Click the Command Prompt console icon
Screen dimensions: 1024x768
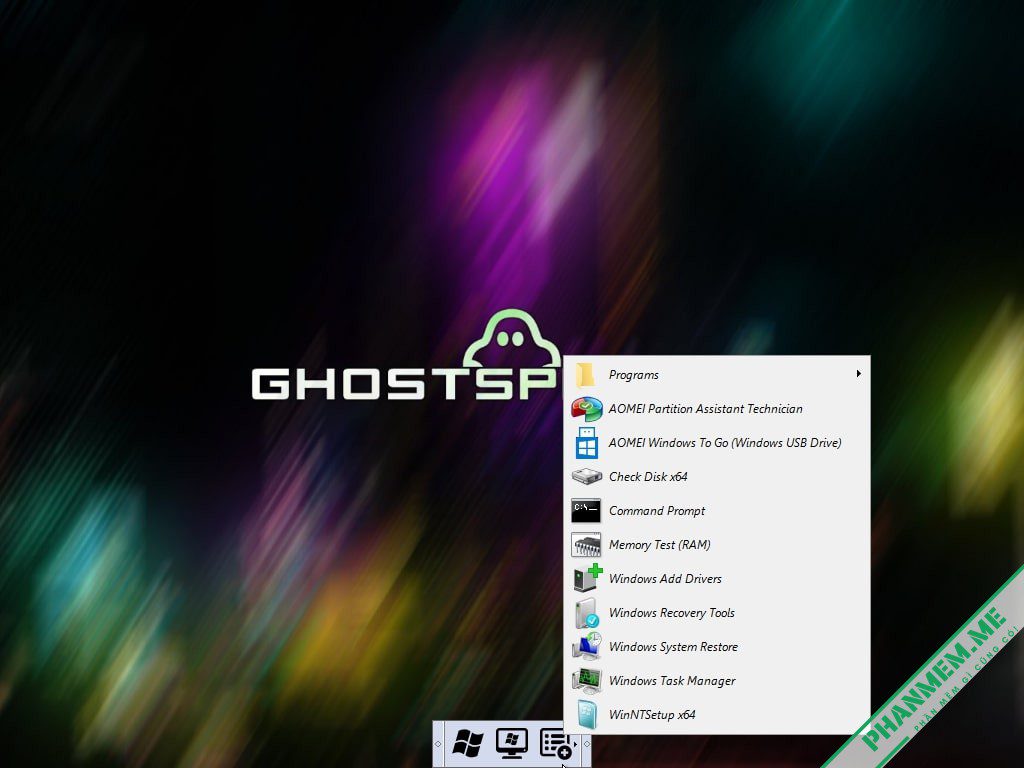click(x=586, y=511)
